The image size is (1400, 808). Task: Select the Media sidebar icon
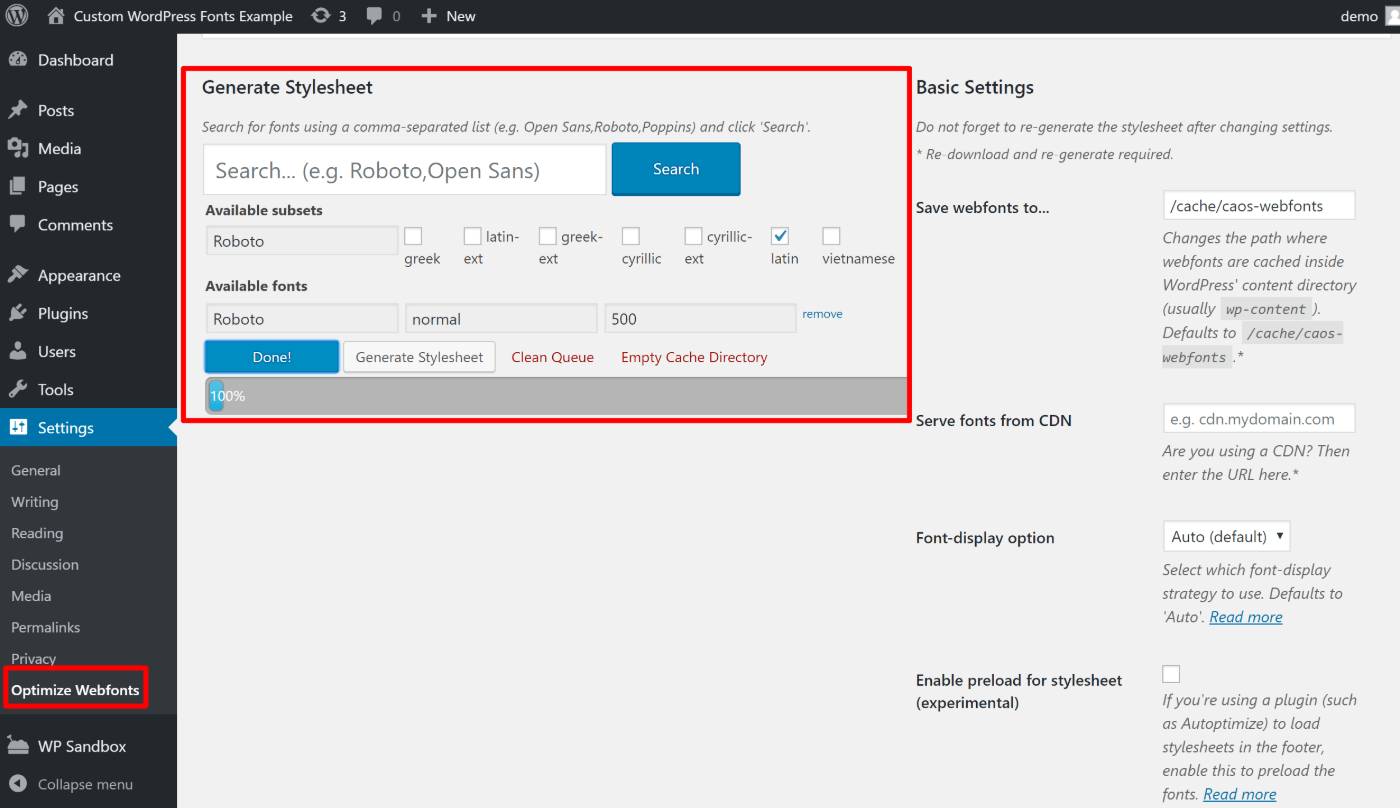pyautogui.click(x=19, y=150)
